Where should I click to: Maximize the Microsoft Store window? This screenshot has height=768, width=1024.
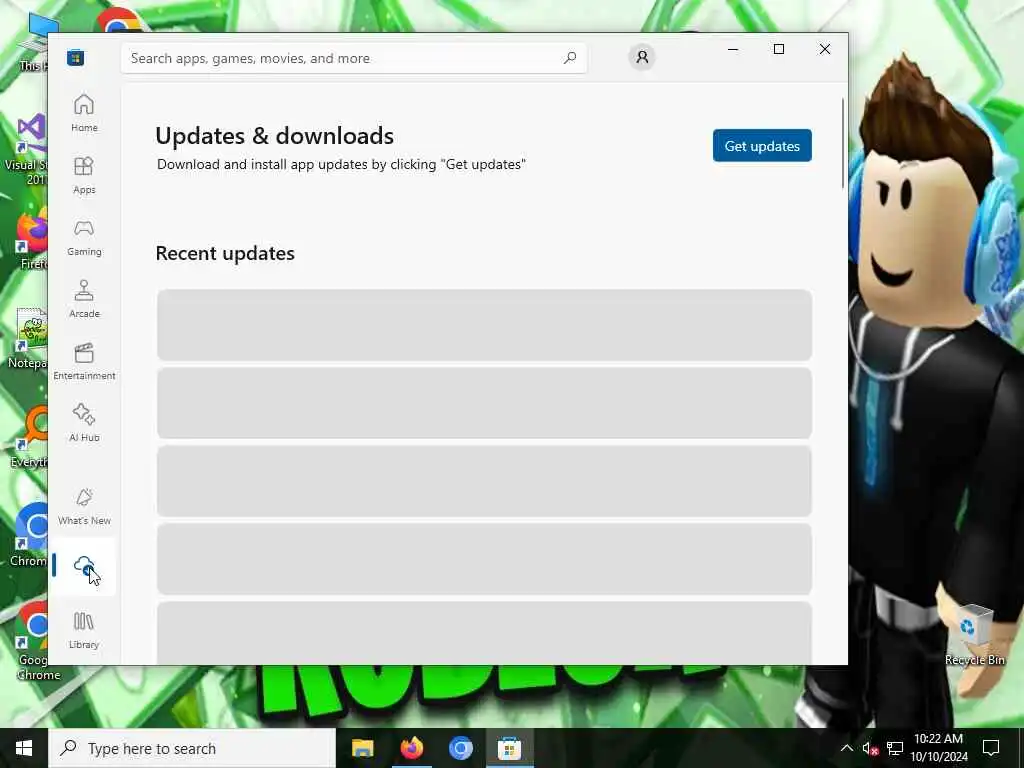(x=778, y=49)
